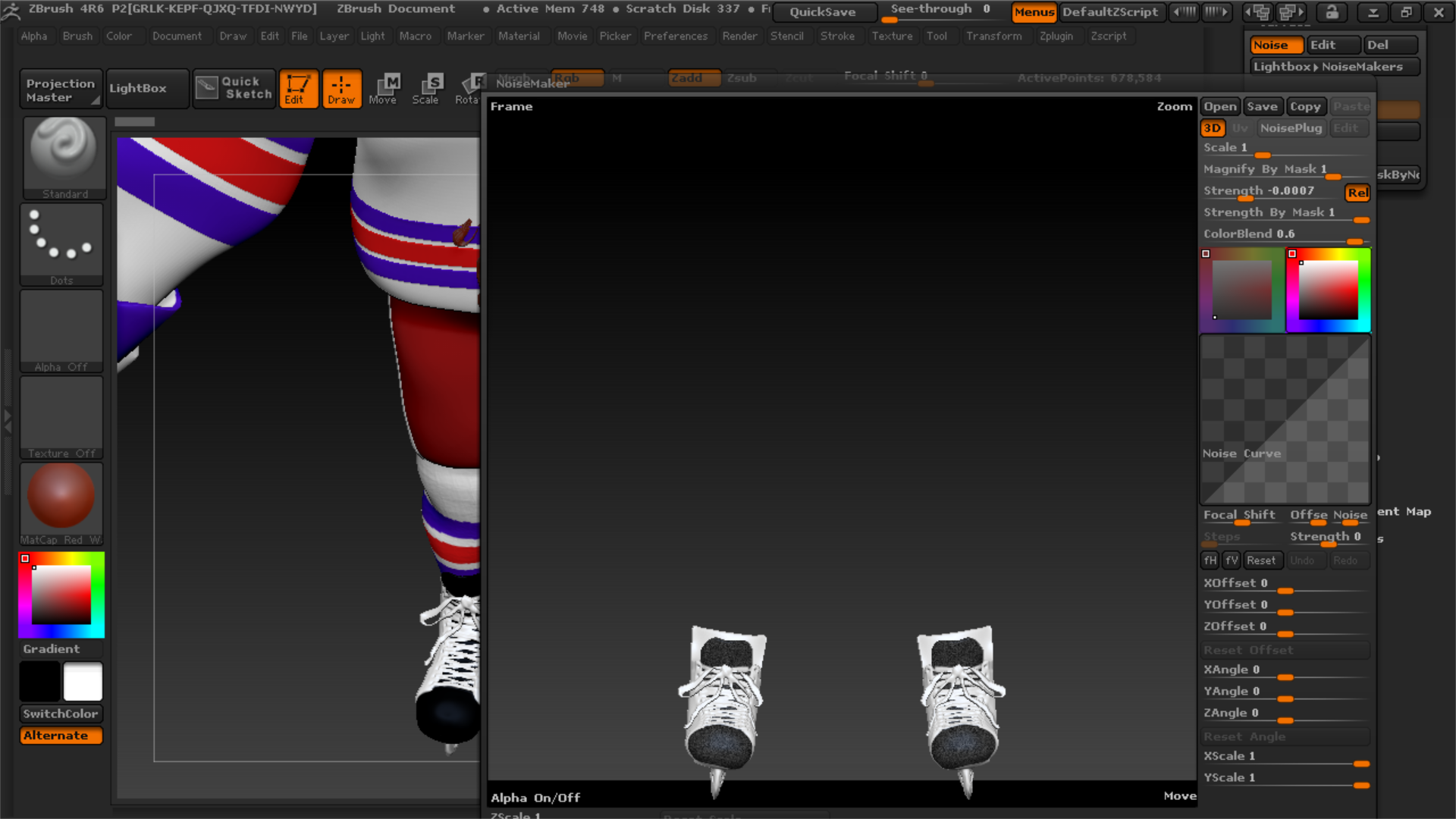Image resolution: width=1456 pixels, height=819 pixels.
Task: Select the Scale mode icon
Action: 427,88
